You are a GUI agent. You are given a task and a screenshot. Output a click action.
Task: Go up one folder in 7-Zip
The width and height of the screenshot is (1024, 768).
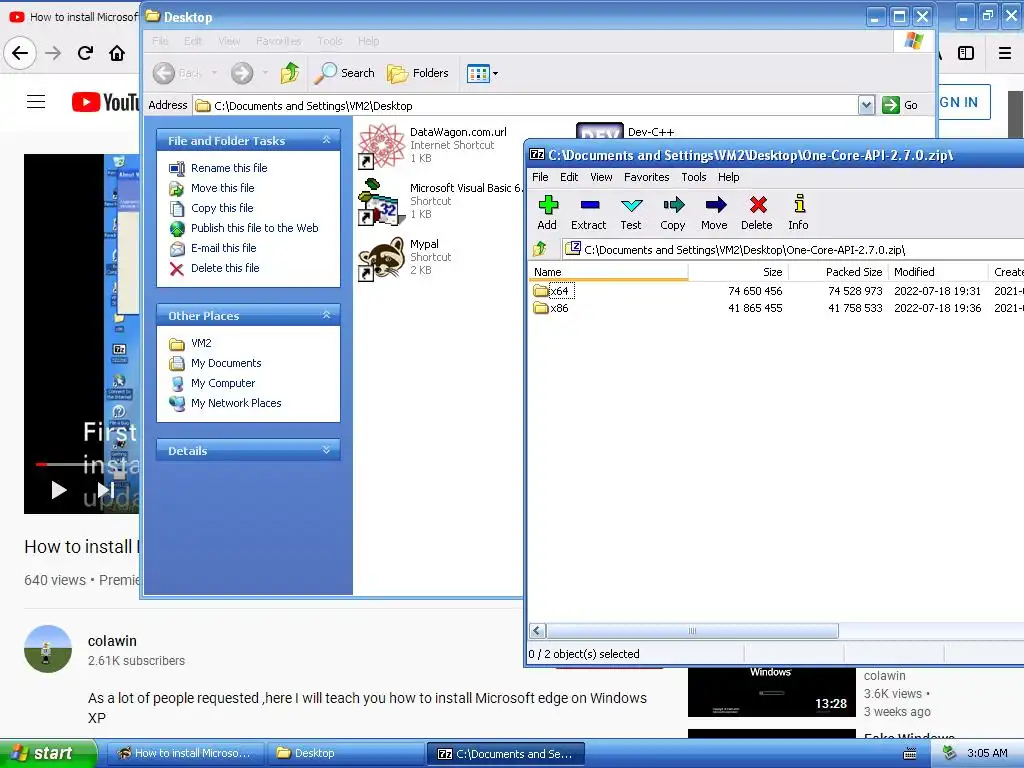[x=540, y=249]
